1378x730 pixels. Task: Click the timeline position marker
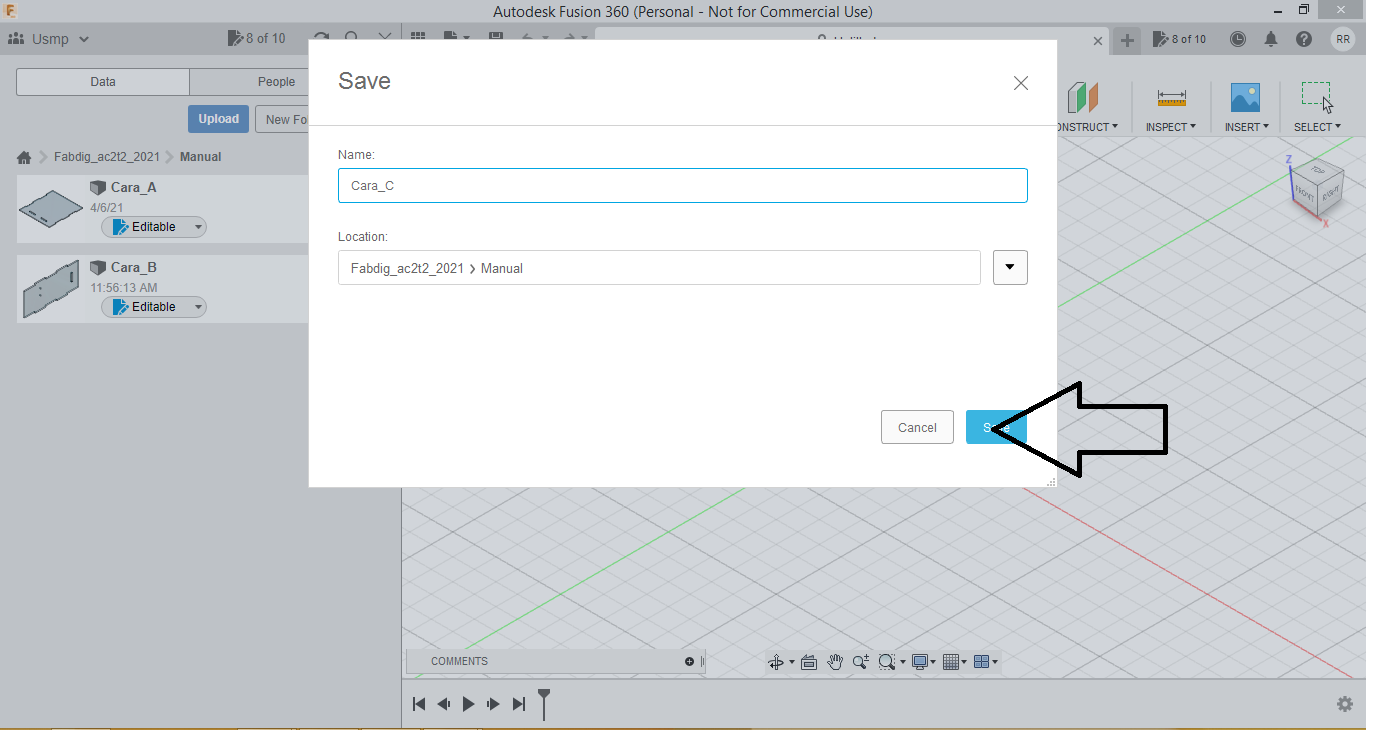(x=544, y=703)
